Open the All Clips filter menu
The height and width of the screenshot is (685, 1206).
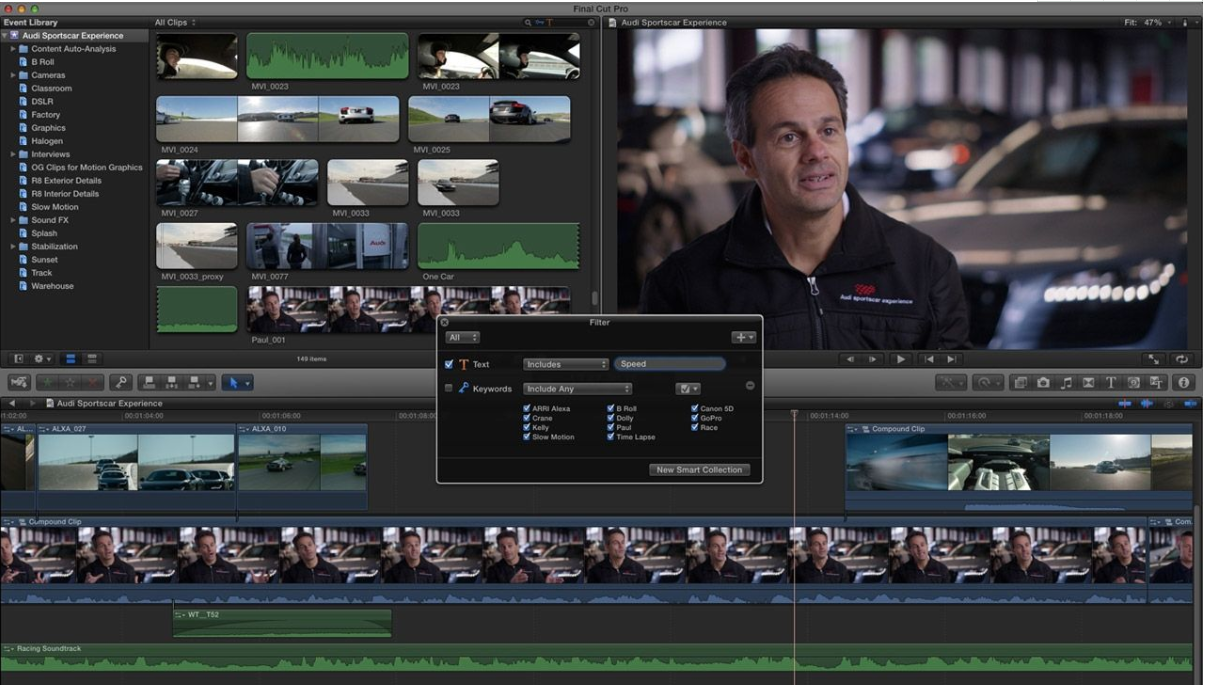[175, 22]
